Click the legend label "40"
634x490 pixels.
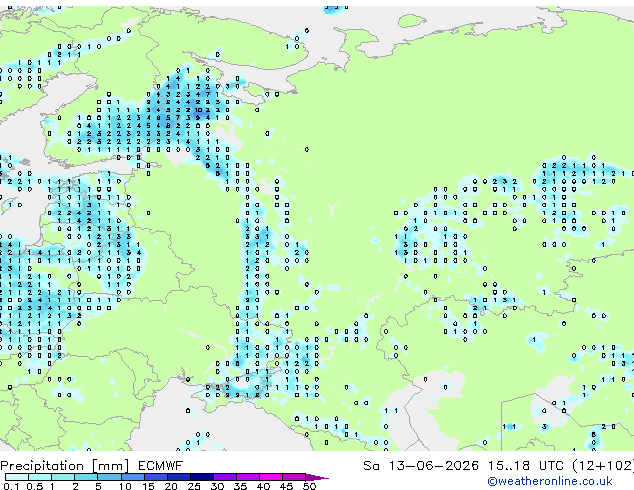click(x=263, y=486)
